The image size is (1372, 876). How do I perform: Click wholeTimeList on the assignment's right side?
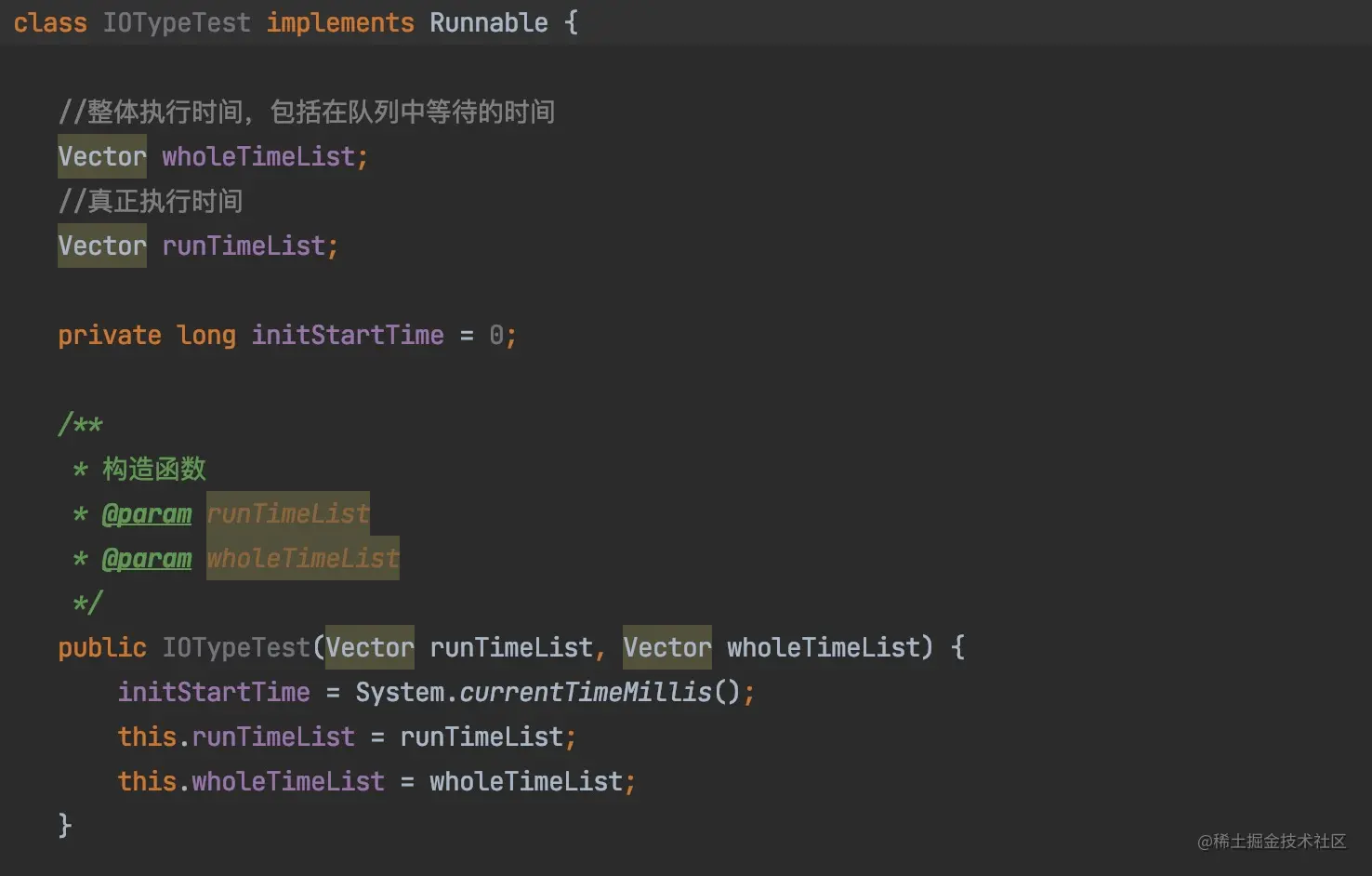[x=526, y=781]
